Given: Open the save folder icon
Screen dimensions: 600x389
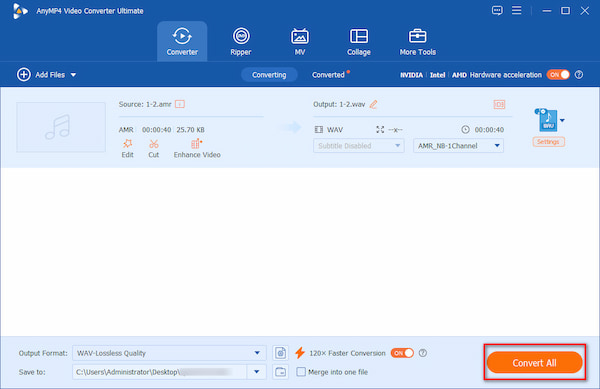Looking at the screenshot, I should [280, 372].
